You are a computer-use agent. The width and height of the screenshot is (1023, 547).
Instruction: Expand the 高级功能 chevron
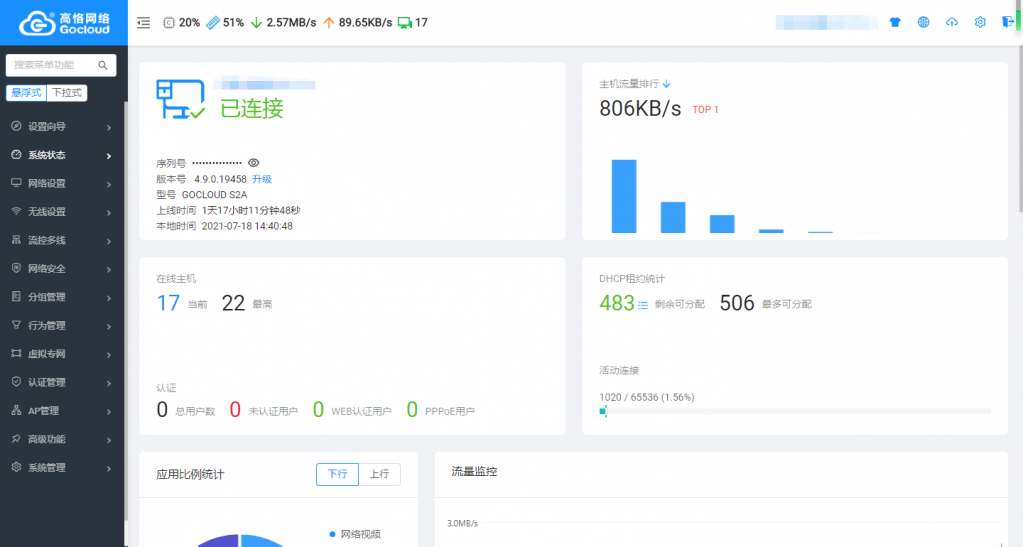(x=109, y=439)
